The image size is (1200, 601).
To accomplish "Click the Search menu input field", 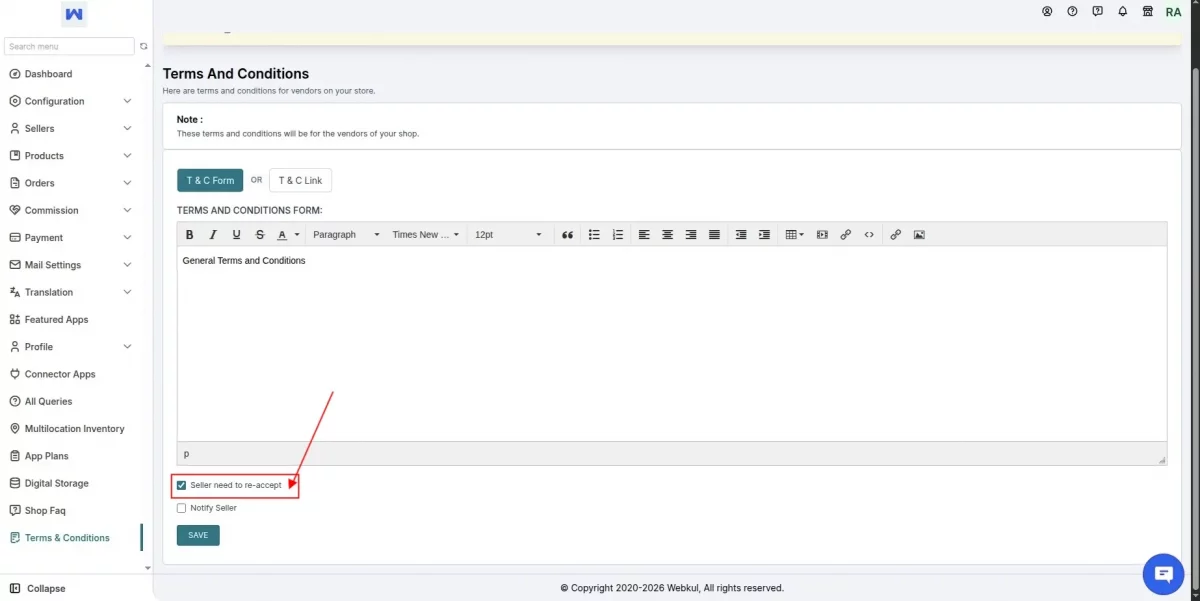I will click(x=69, y=46).
